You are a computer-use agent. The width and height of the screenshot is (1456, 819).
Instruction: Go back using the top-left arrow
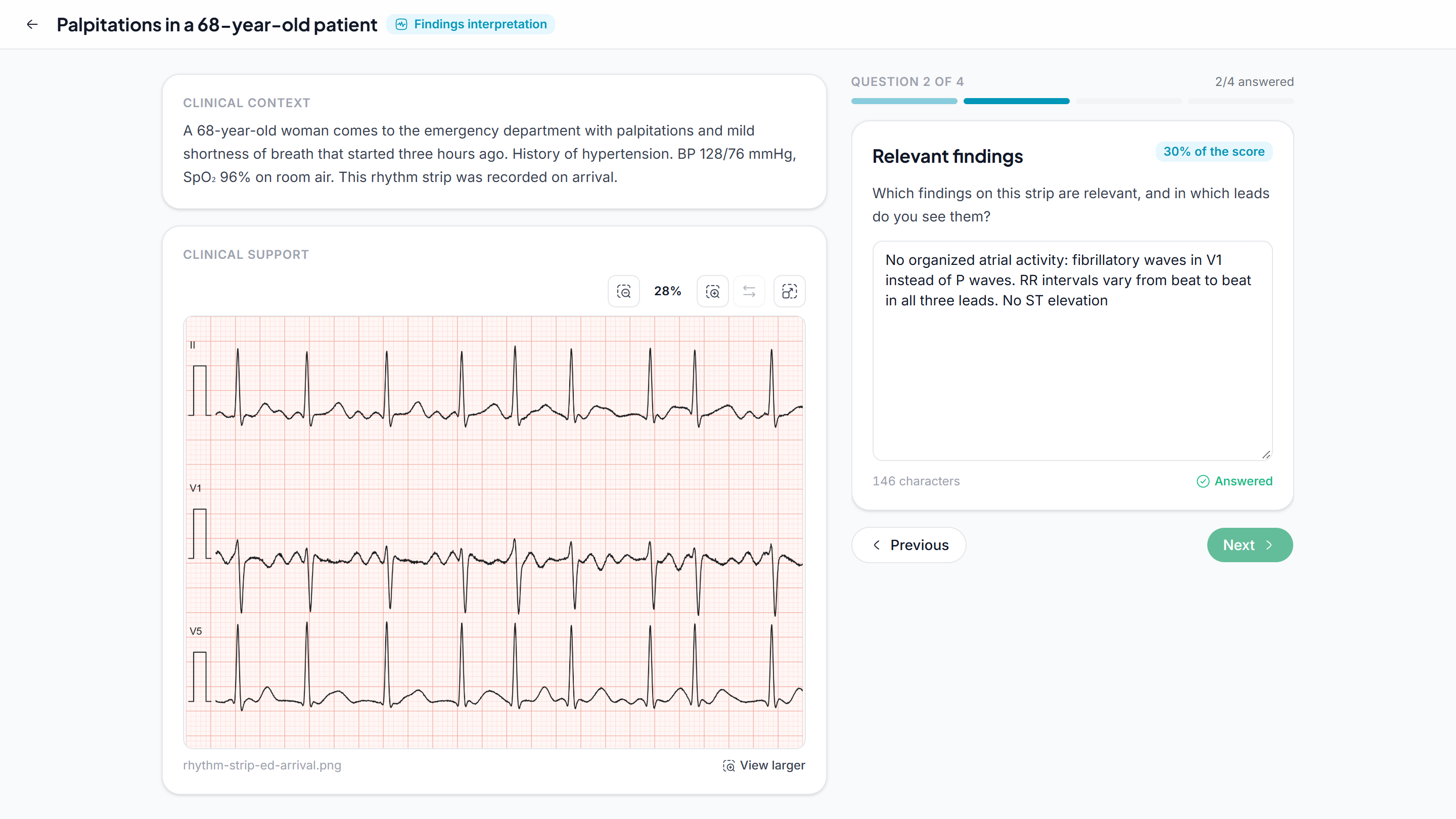coord(32,24)
